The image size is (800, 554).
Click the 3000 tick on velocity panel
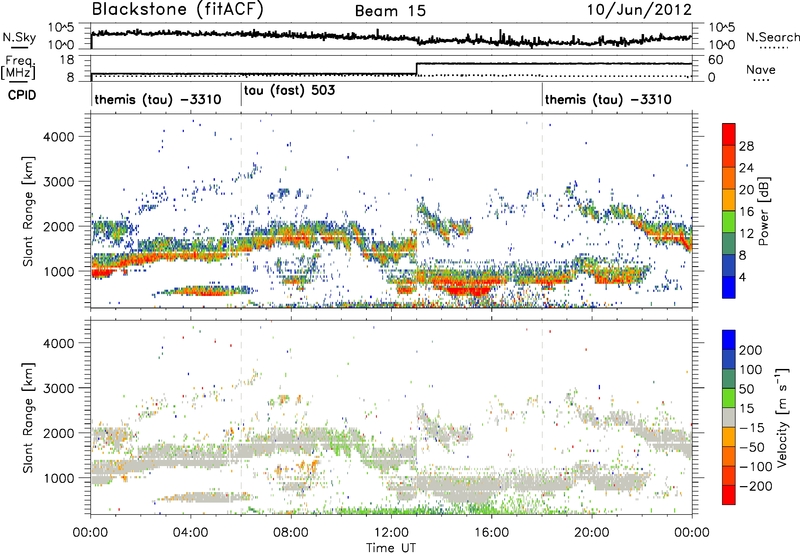pos(59,388)
